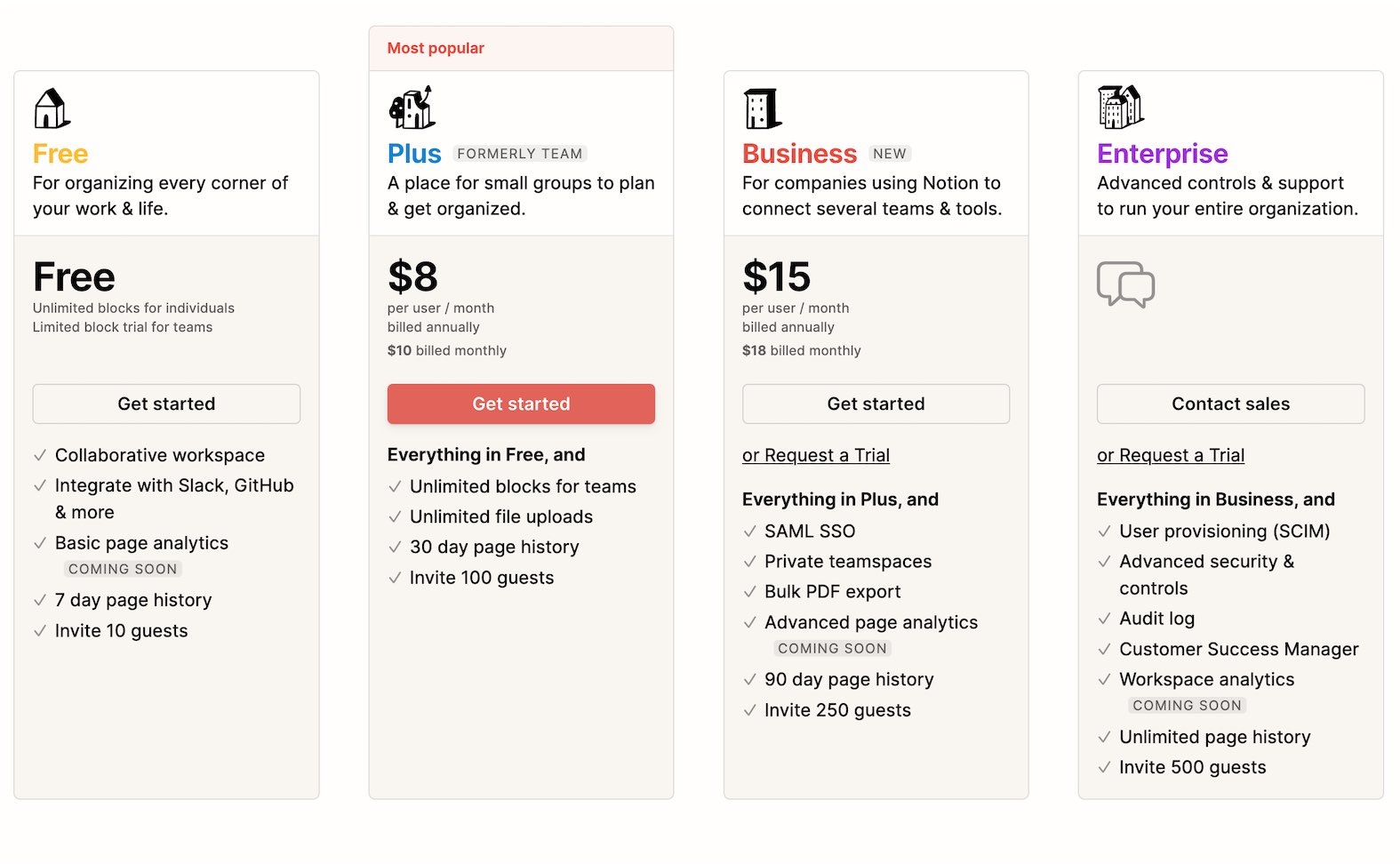Choose the red Get started Plus button
This screenshot has width=1400, height=864.
pos(521,404)
